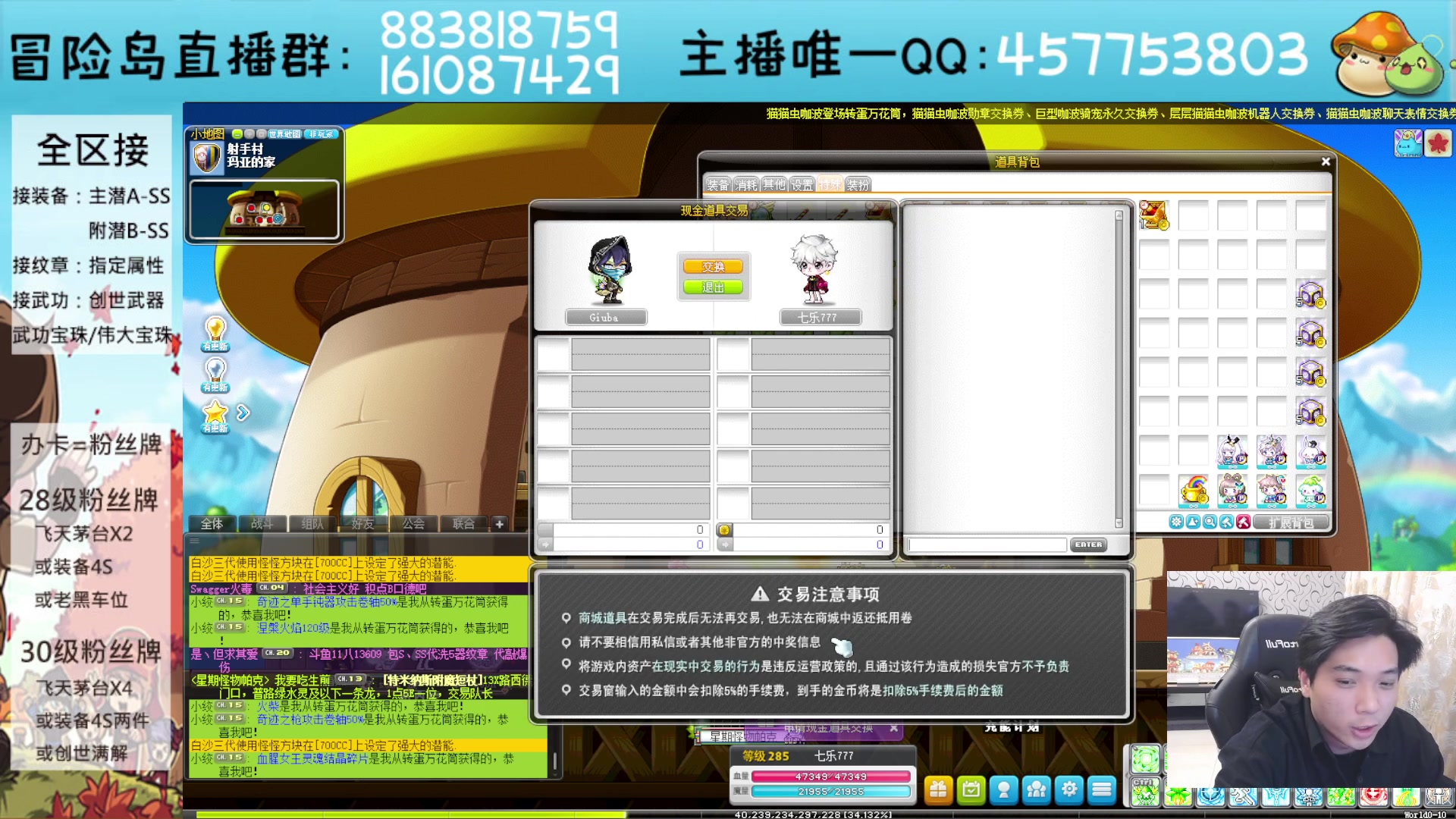Click the minimap area thumbnail

click(264, 209)
